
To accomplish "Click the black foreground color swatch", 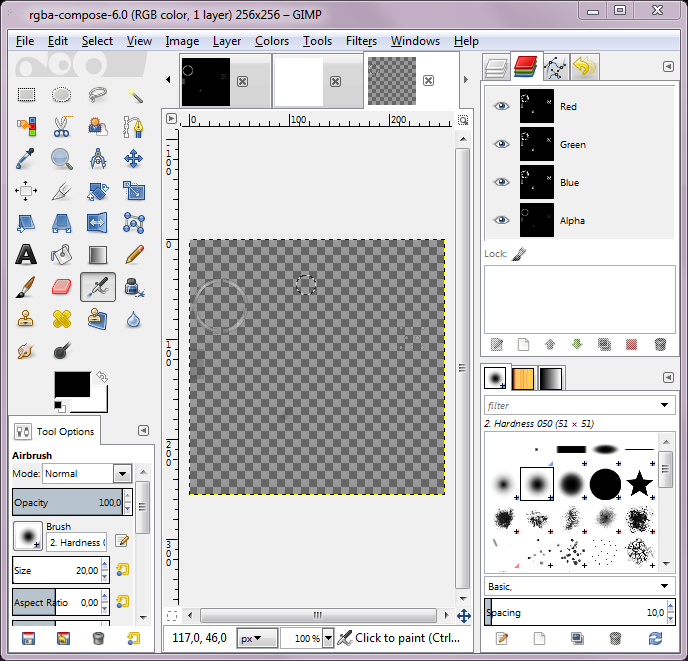I will click(x=72, y=384).
